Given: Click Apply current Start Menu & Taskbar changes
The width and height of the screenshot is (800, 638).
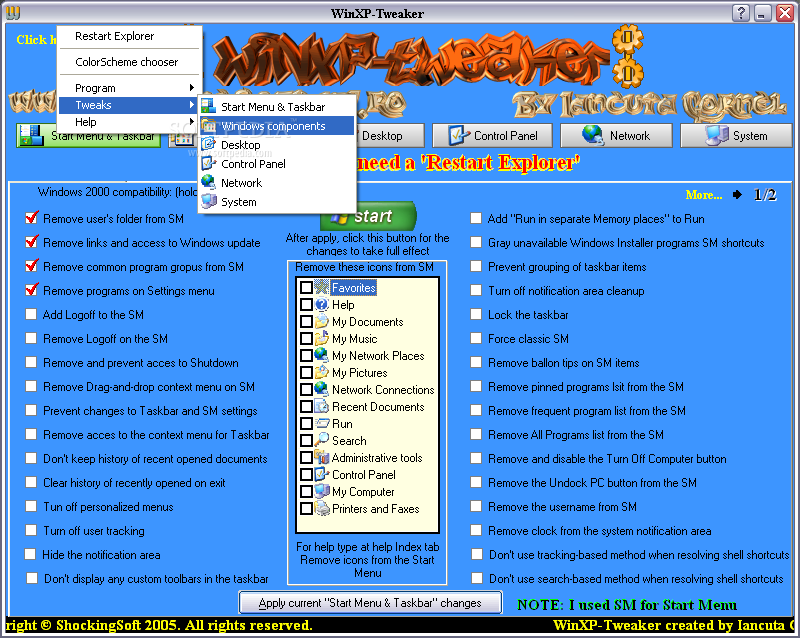Looking at the screenshot, I should click(370, 603).
